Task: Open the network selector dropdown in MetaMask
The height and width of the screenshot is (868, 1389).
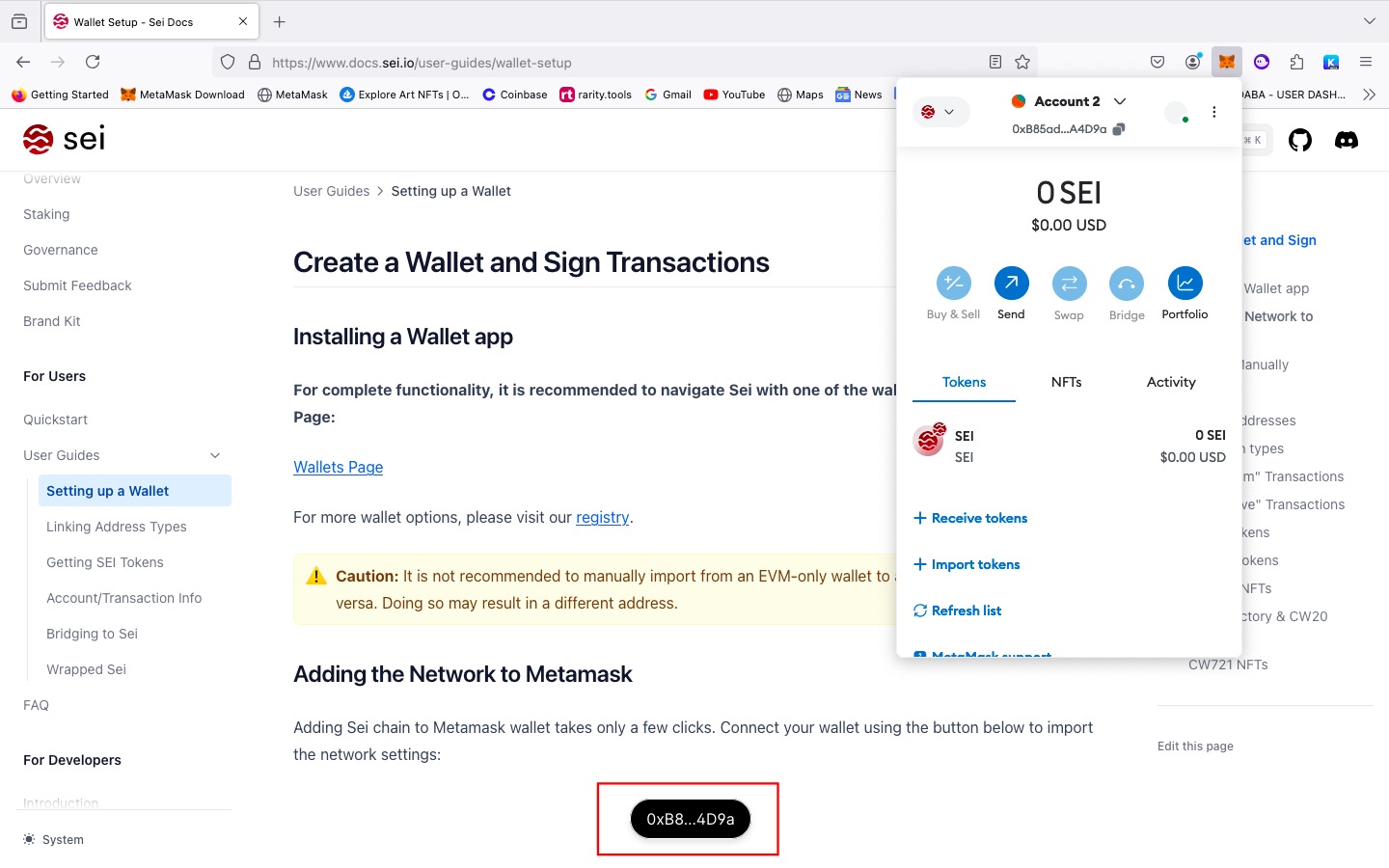Action: (940, 112)
